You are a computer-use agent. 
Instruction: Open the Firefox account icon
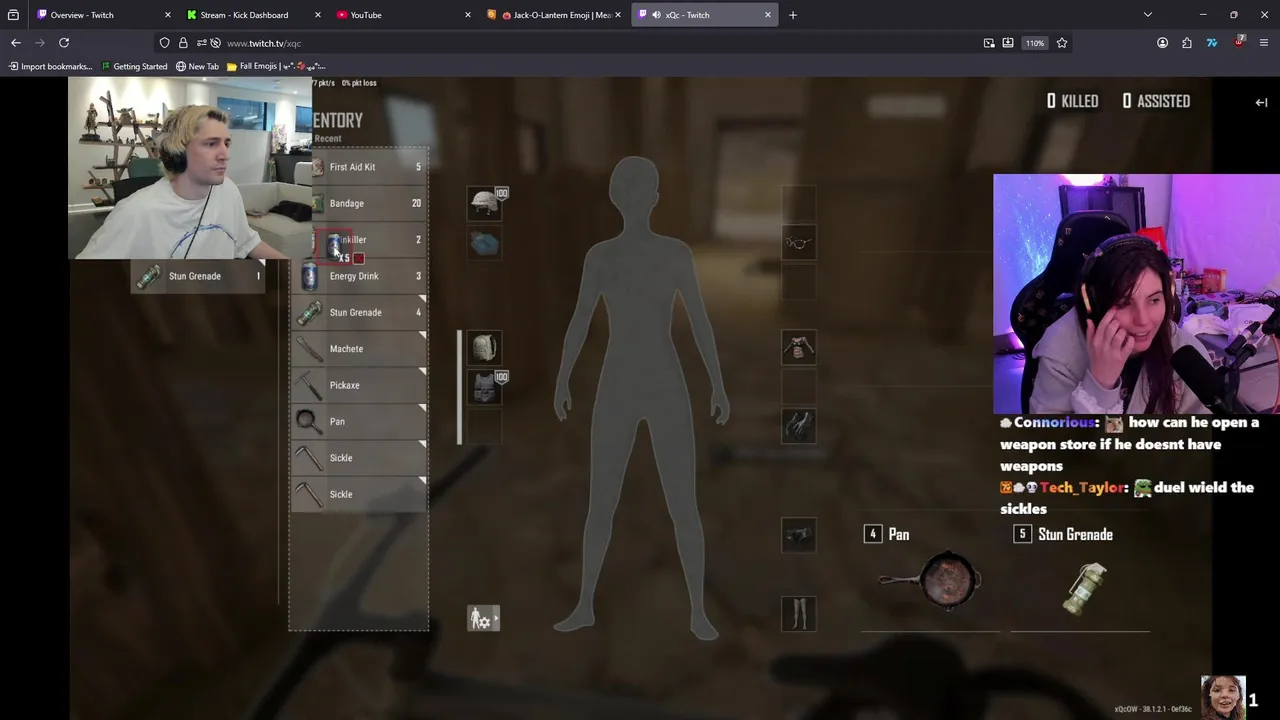[1162, 43]
